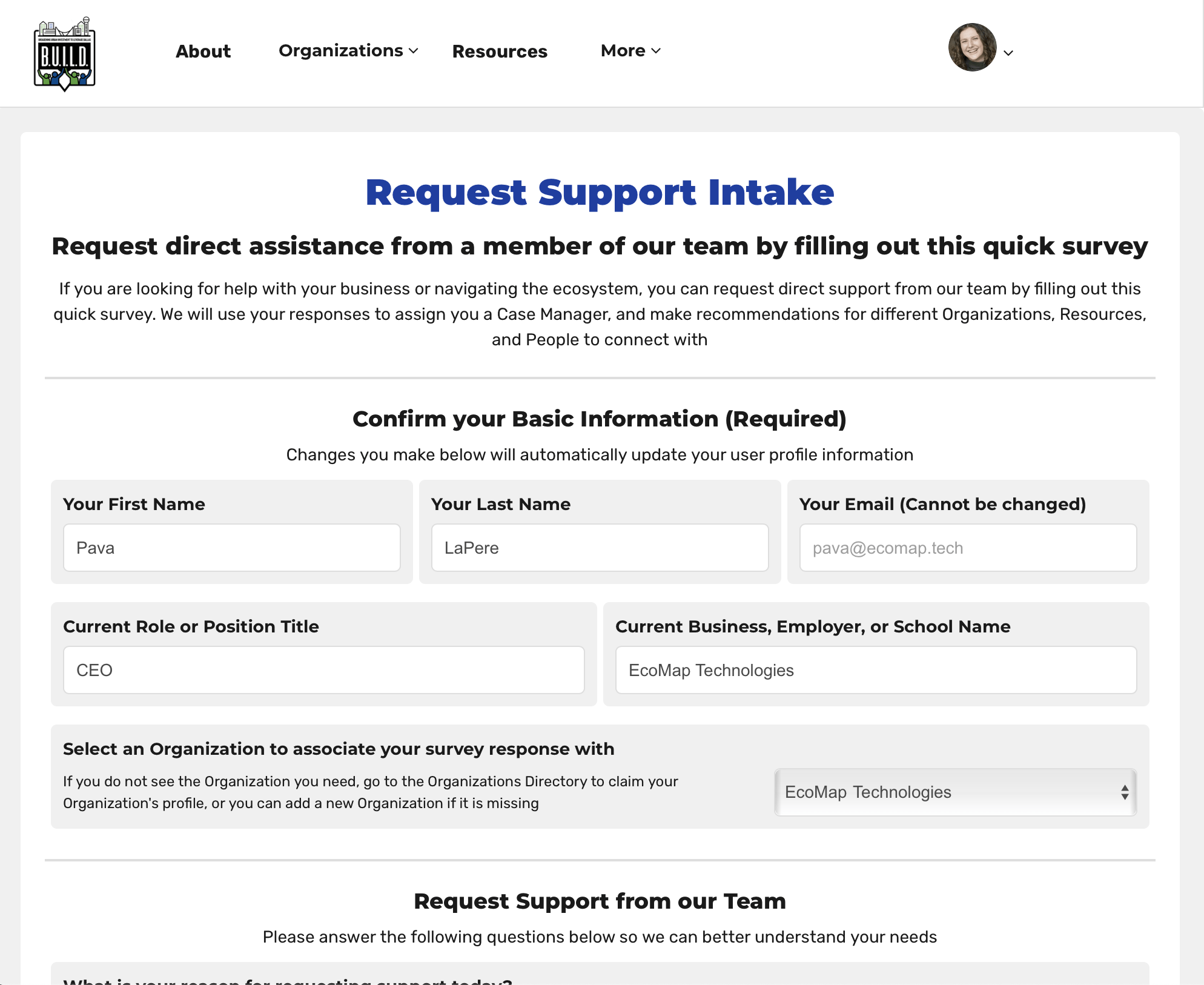The image size is (1204, 985).
Task: Click the Confirm your Basic Information heading
Action: click(x=600, y=419)
